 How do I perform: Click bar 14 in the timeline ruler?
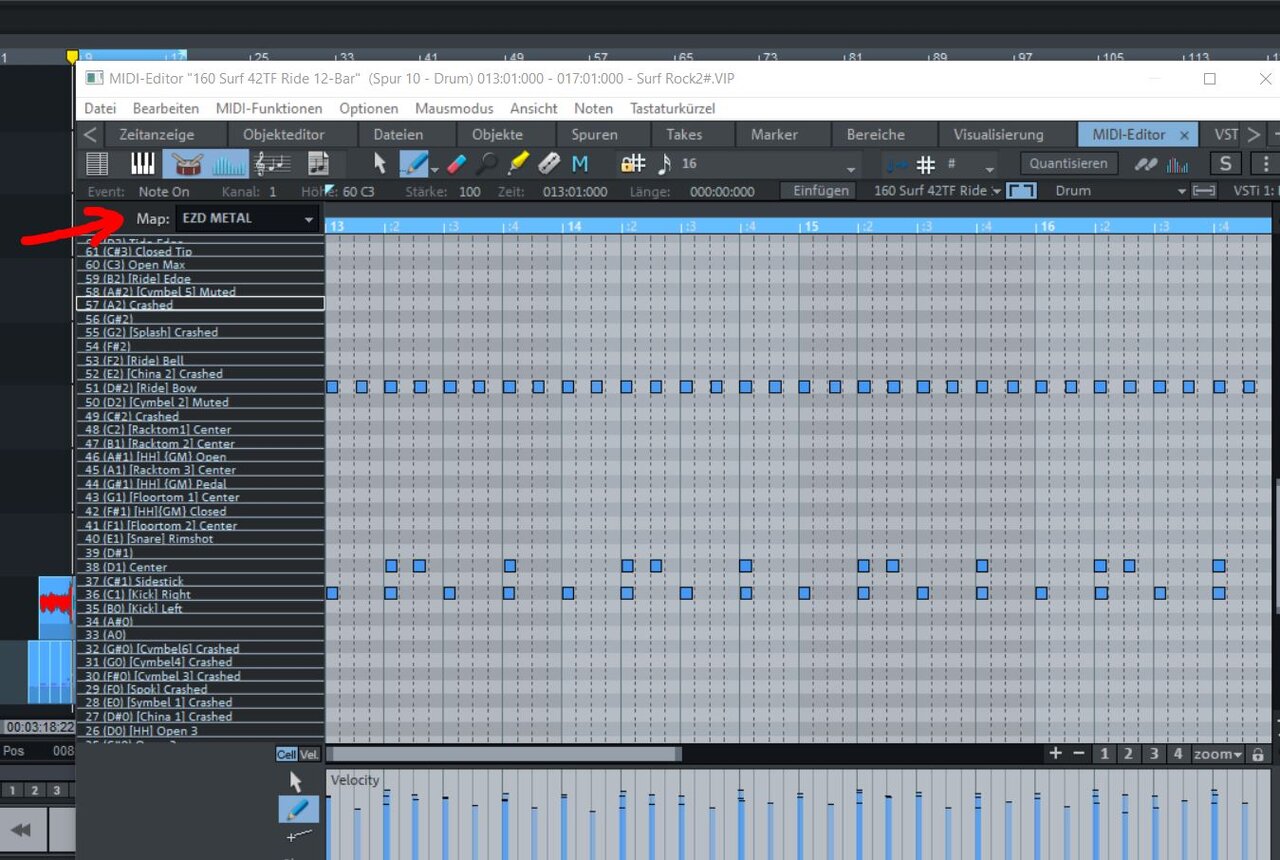click(574, 227)
